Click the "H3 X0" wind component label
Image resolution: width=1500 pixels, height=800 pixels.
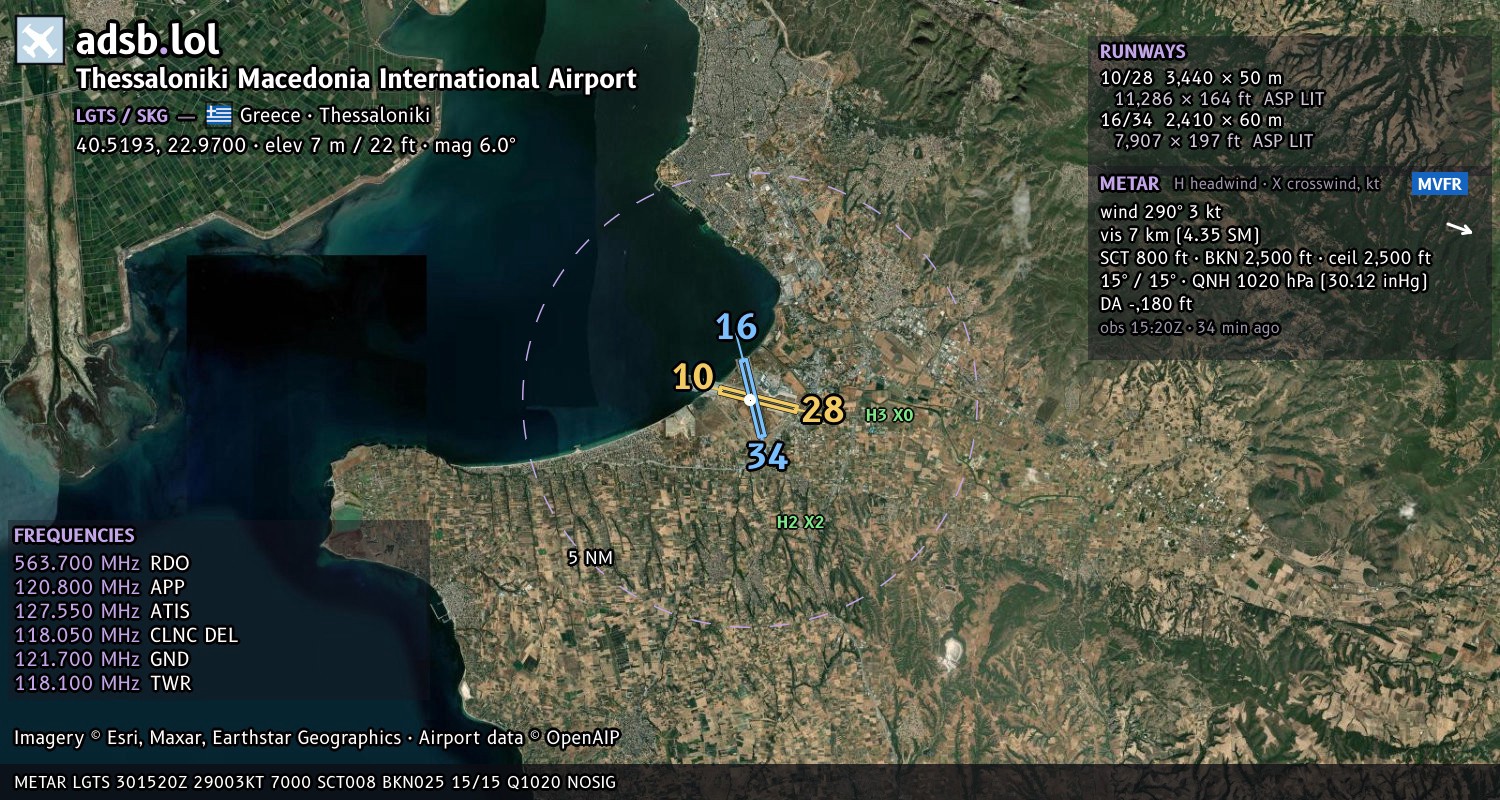click(x=889, y=415)
